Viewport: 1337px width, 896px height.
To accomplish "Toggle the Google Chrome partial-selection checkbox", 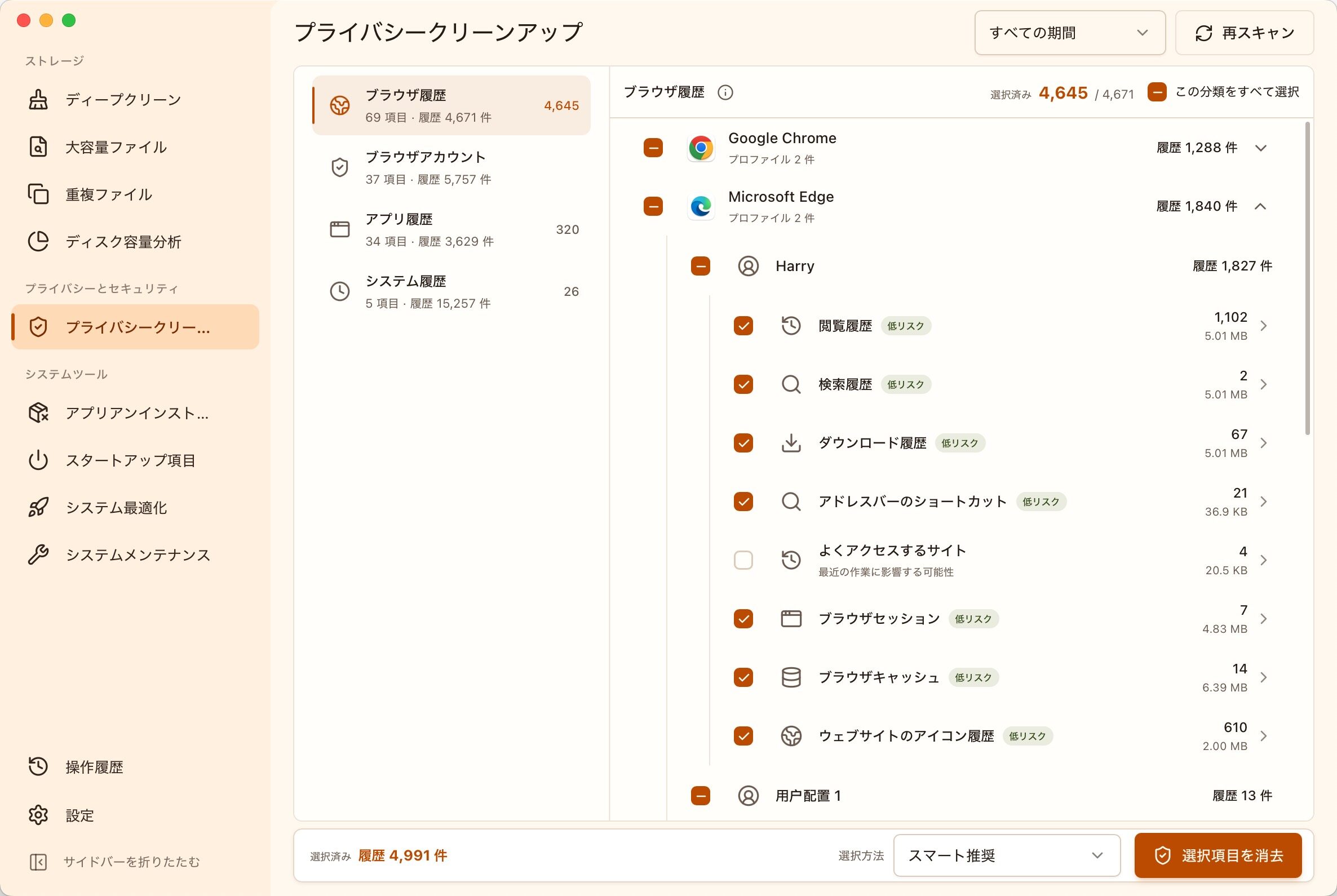I will point(653,148).
